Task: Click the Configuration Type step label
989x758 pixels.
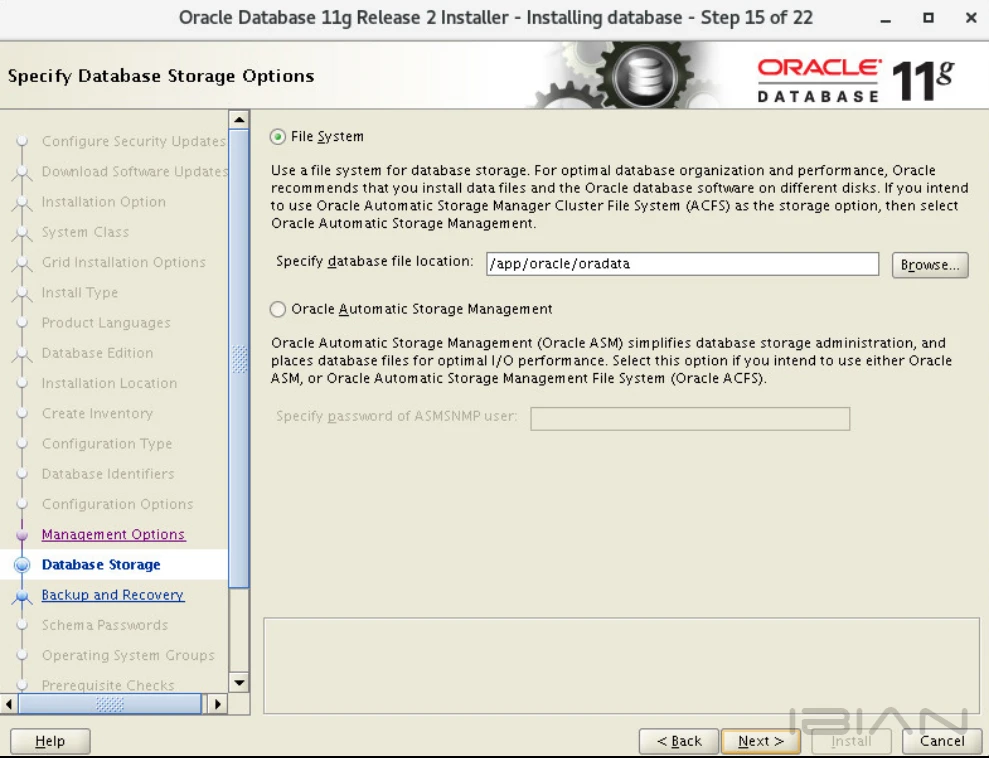Action: click(107, 444)
